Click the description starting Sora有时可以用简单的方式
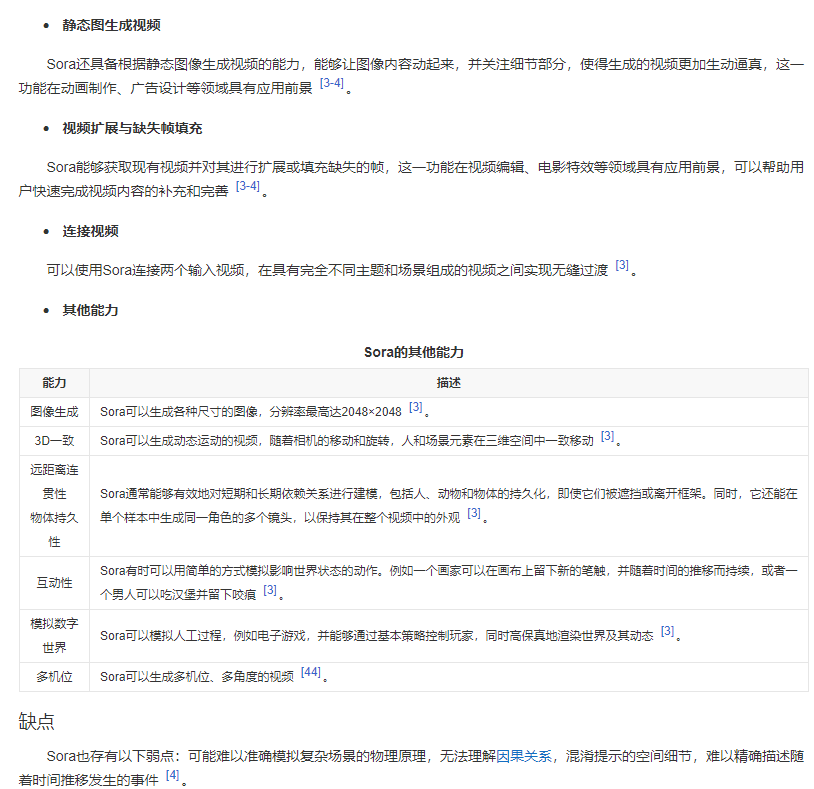Viewport: 814px width, 789px height. pos(449,583)
